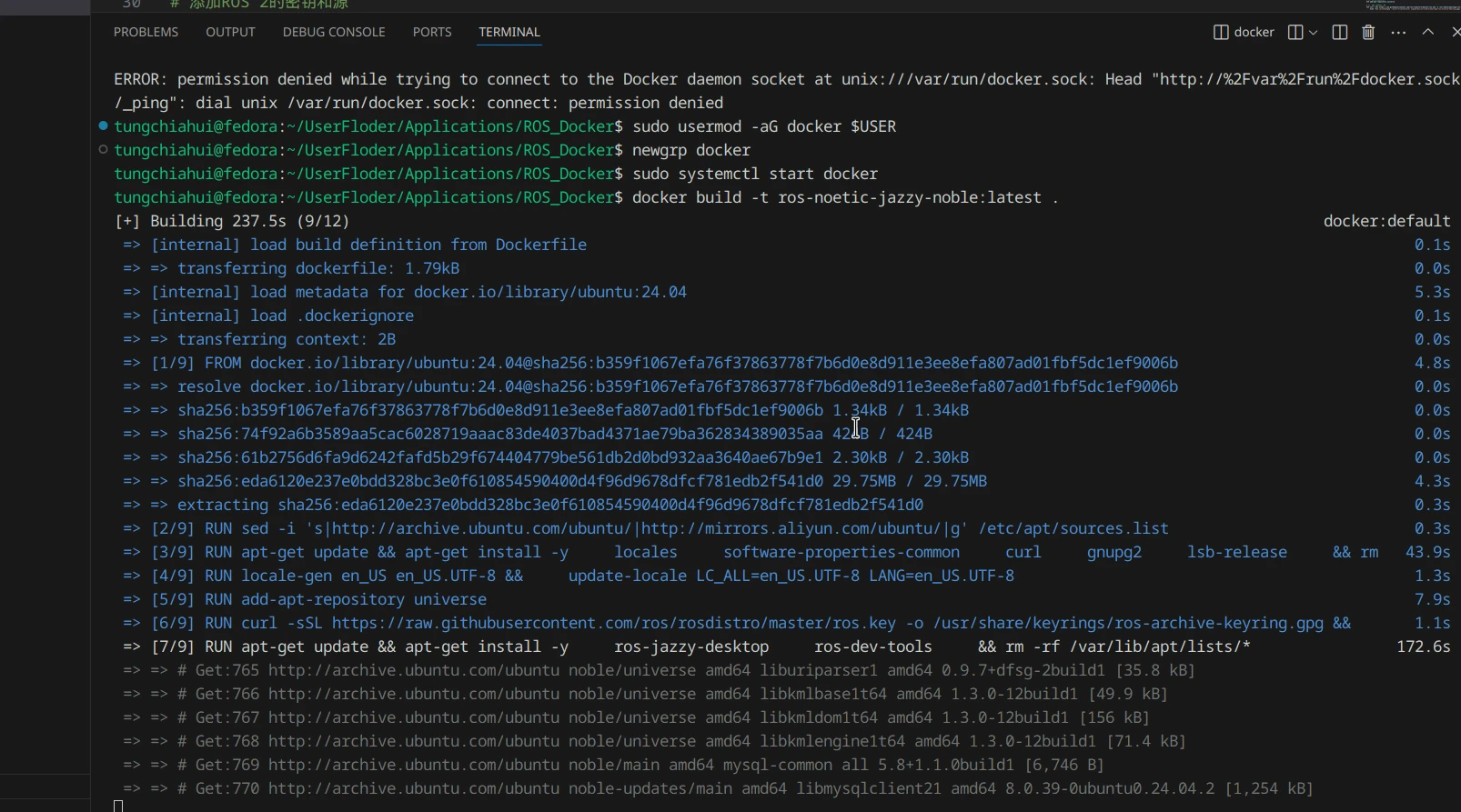Kill terminal with the trash icon
Screen dimensions: 1461x812
(x=1368, y=32)
